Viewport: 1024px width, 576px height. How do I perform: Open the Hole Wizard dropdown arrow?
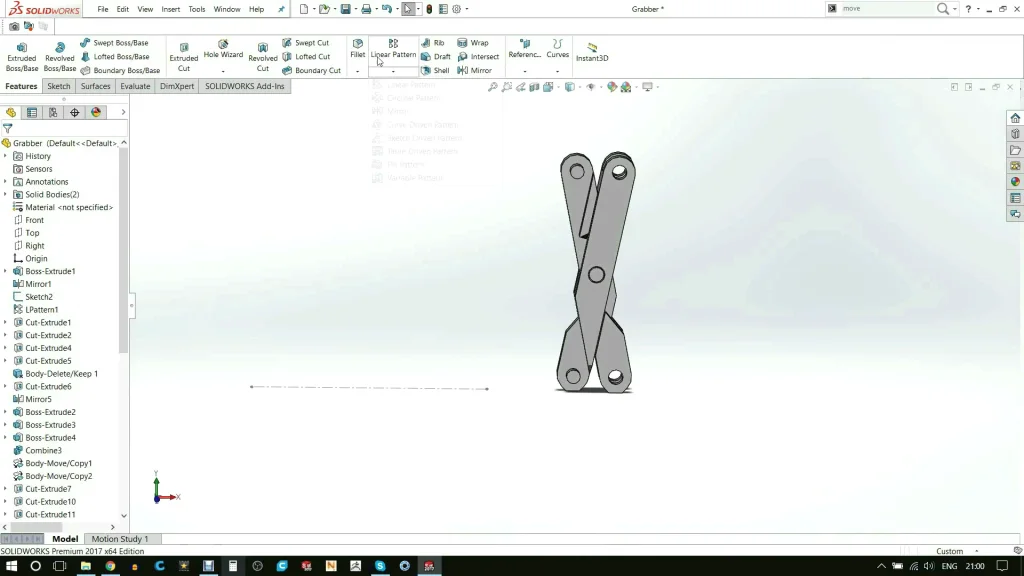(223, 71)
